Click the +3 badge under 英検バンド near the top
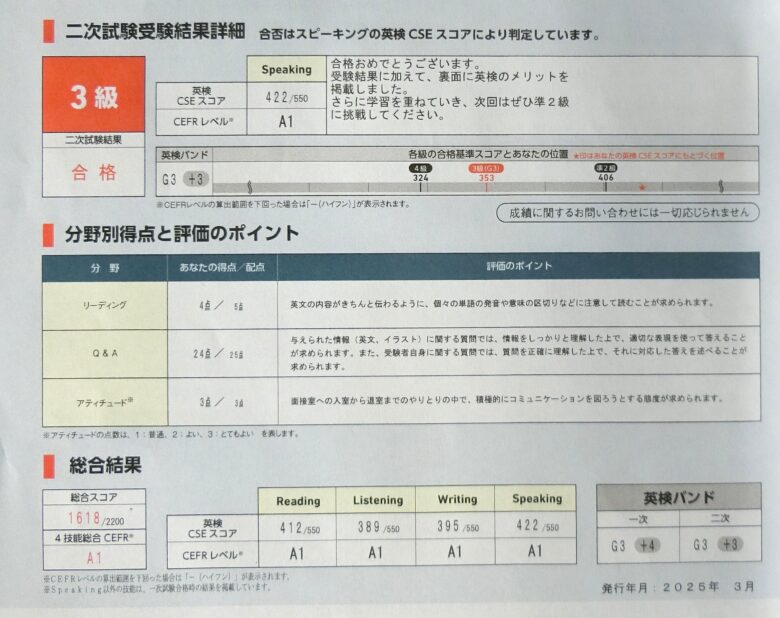The height and width of the screenshot is (618, 780). coord(195,180)
